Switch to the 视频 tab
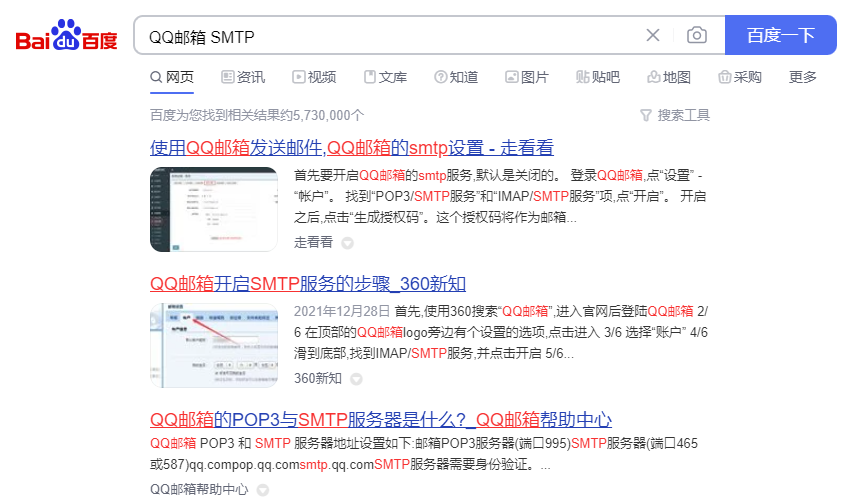Viewport: 866px width, 502px height. [x=314, y=77]
